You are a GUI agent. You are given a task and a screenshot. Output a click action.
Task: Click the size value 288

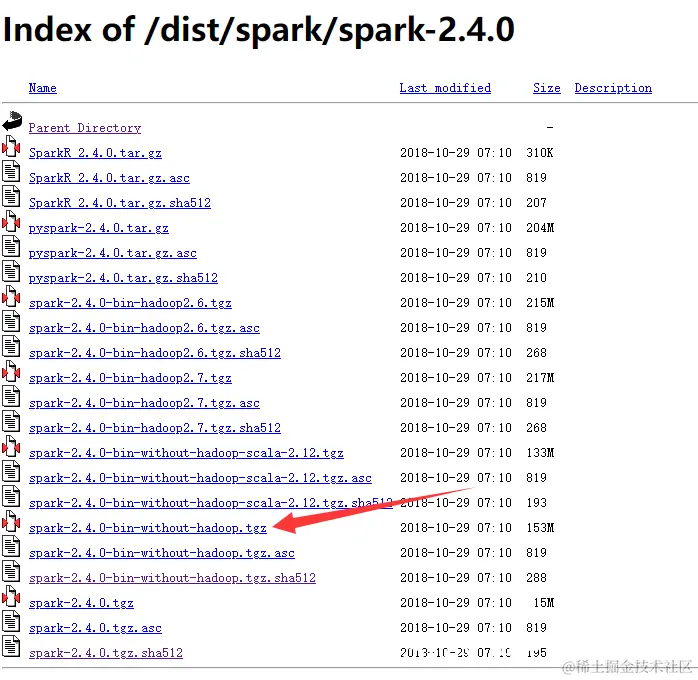[536, 578]
